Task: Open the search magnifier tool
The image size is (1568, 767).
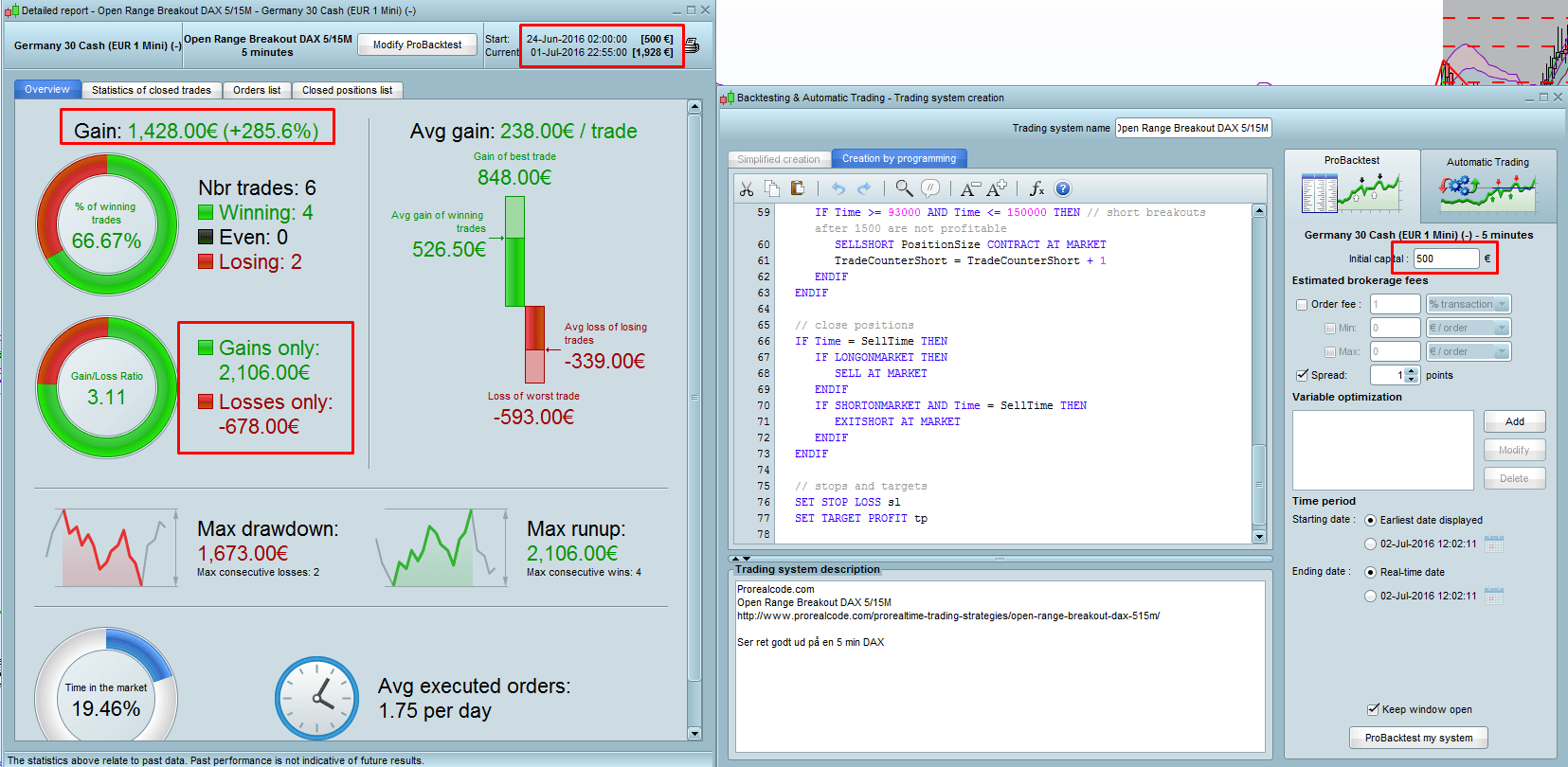Action: click(904, 188)
